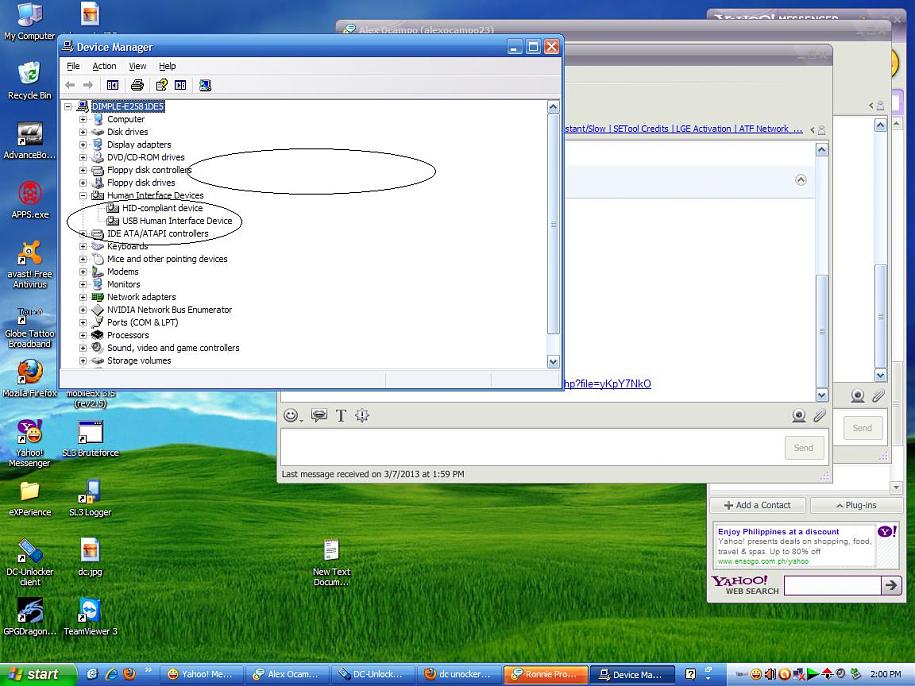The height and width of the screenshot is (686, 915).
Task: Click the Plug-ins button in Yahoo Messenger
Action: [855, 505]
